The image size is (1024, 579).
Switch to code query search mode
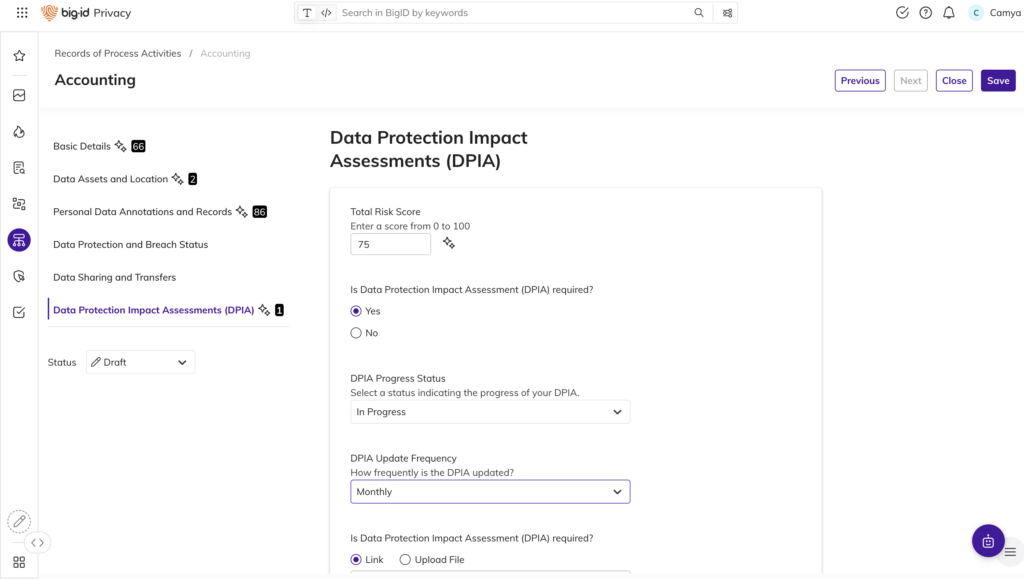tap(326, 12)
